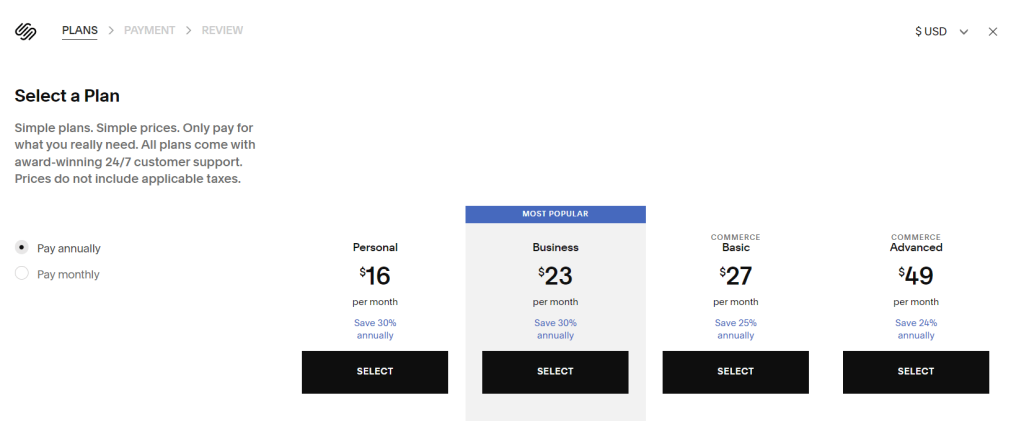Expand the currency chevron arrow

click(x=964, y=32)
